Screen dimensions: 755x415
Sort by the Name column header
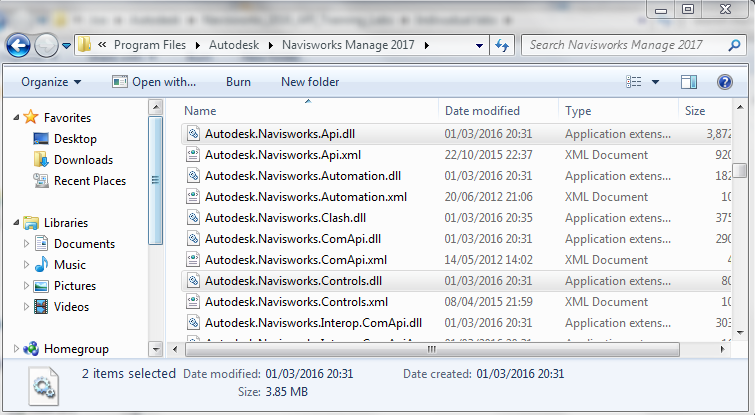[x=308, y=111]
